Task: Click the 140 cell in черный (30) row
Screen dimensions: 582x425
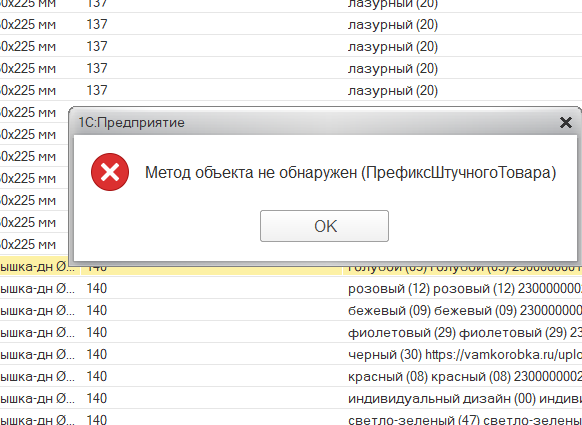Action: [x=97, y=354]
